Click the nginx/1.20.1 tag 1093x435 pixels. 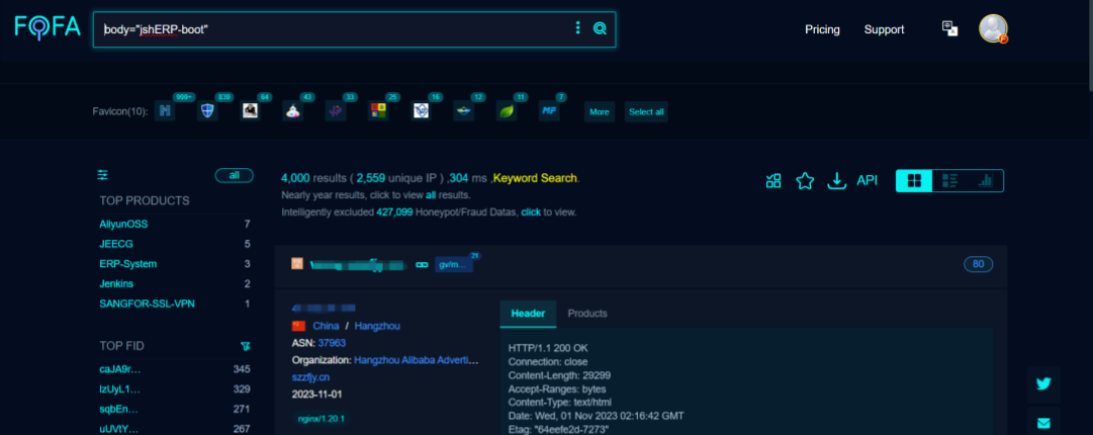point(321,419)
